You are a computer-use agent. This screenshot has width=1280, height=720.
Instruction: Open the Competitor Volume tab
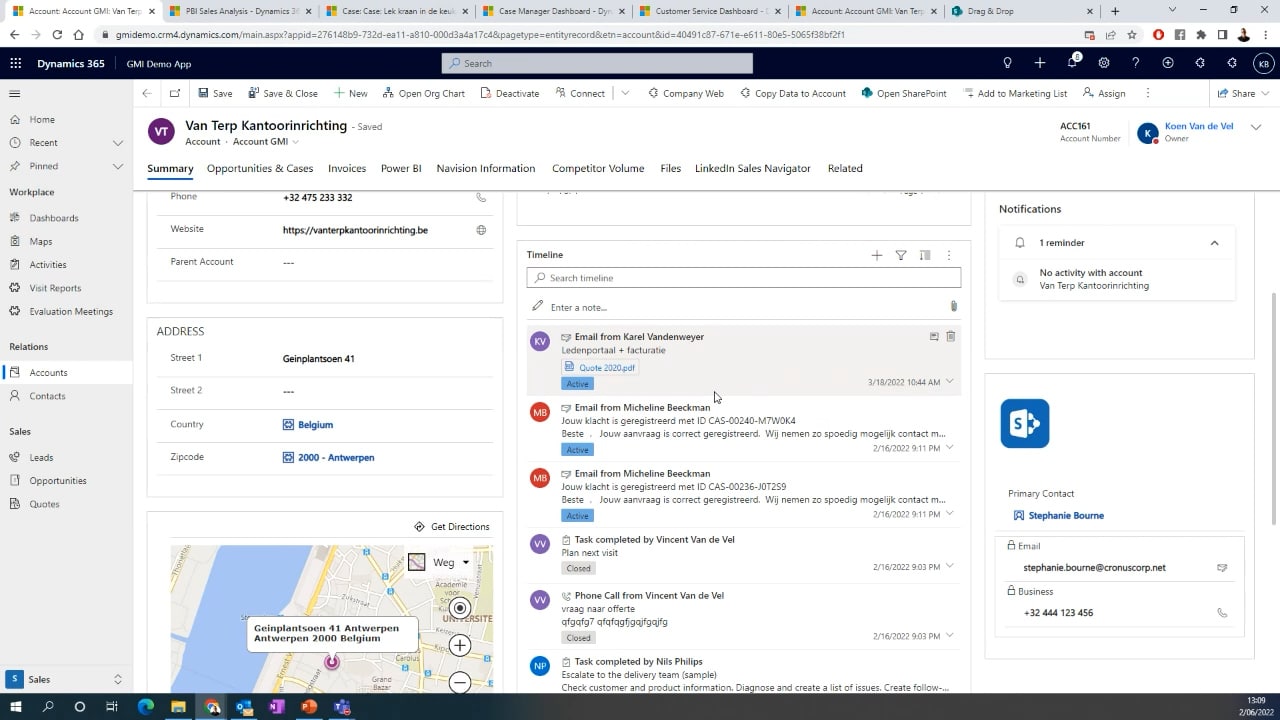tap(598, 168)
